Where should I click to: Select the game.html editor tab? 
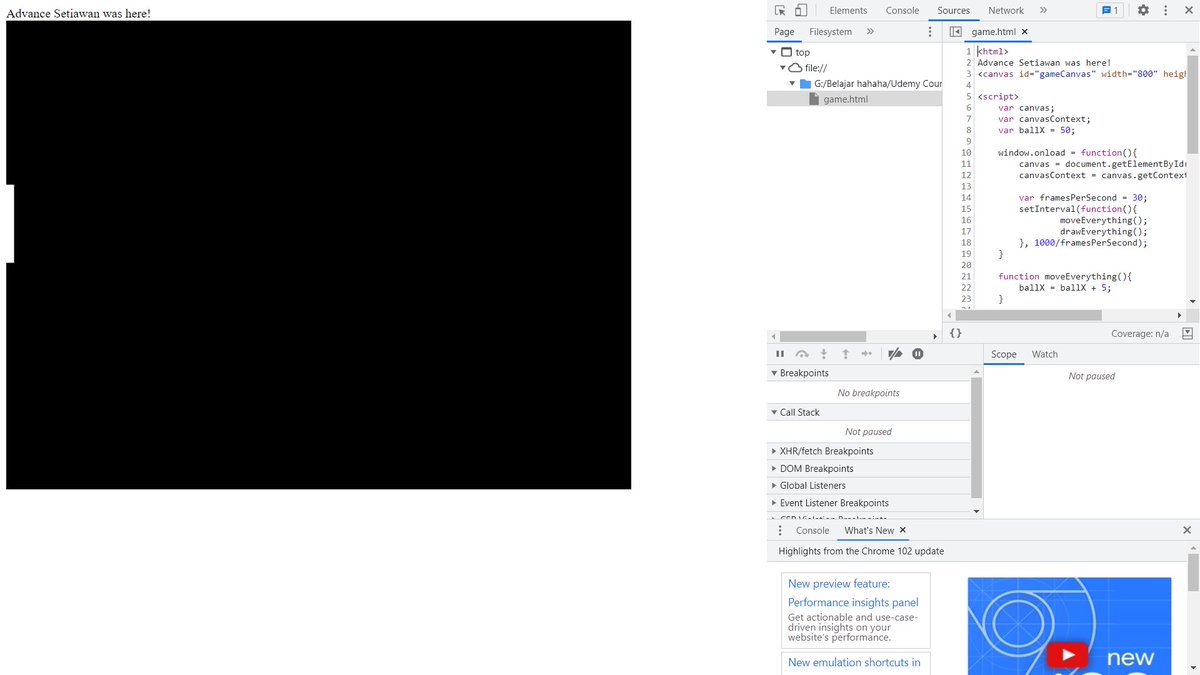coord(993,32)
